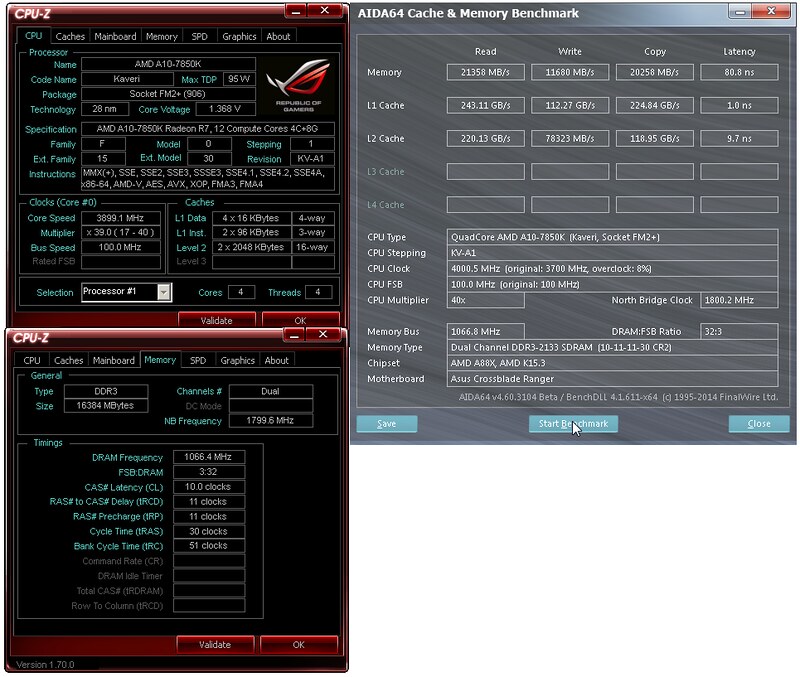Click L1 Cache Read value 243.11 GB/s
Viewport: 800px width, 677px height.
pyautogui.click(x=485, y=105)
